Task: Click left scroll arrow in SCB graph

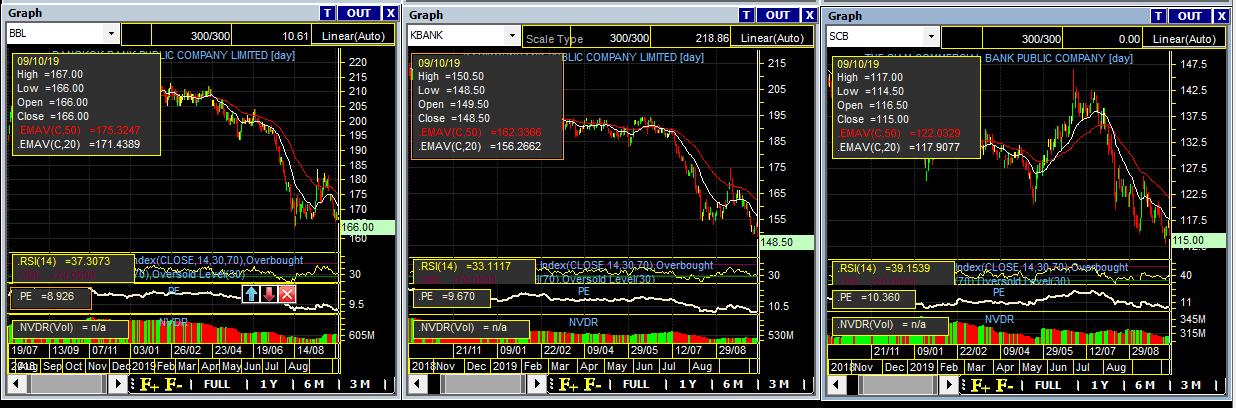Action: pyautogui.click(x=837, y=384)
